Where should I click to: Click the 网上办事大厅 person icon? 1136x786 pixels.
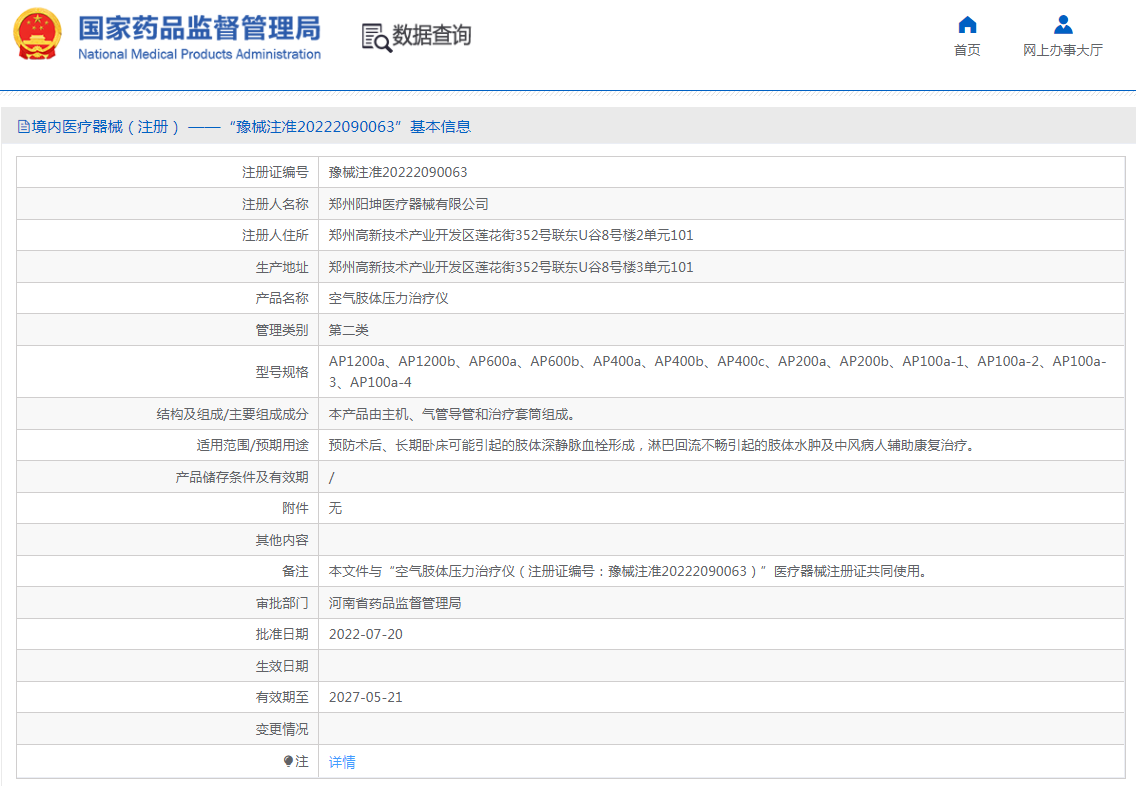tap(1063, 25)
